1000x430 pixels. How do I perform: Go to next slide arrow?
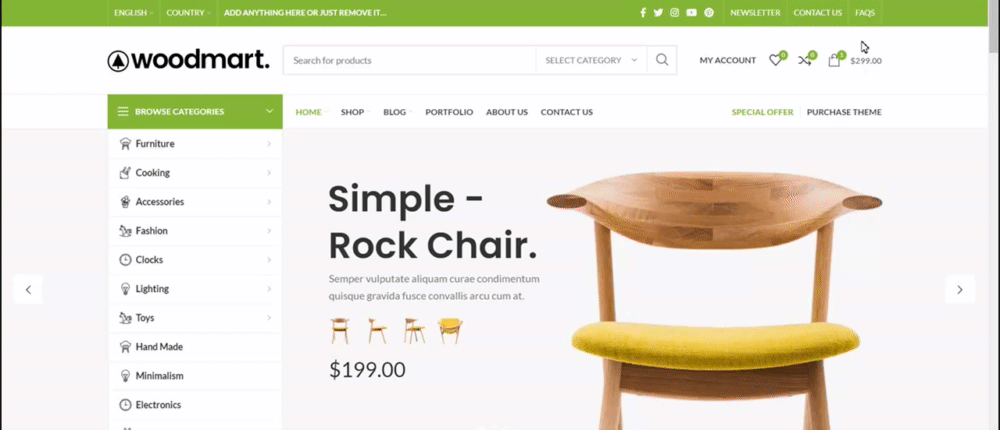960,290
